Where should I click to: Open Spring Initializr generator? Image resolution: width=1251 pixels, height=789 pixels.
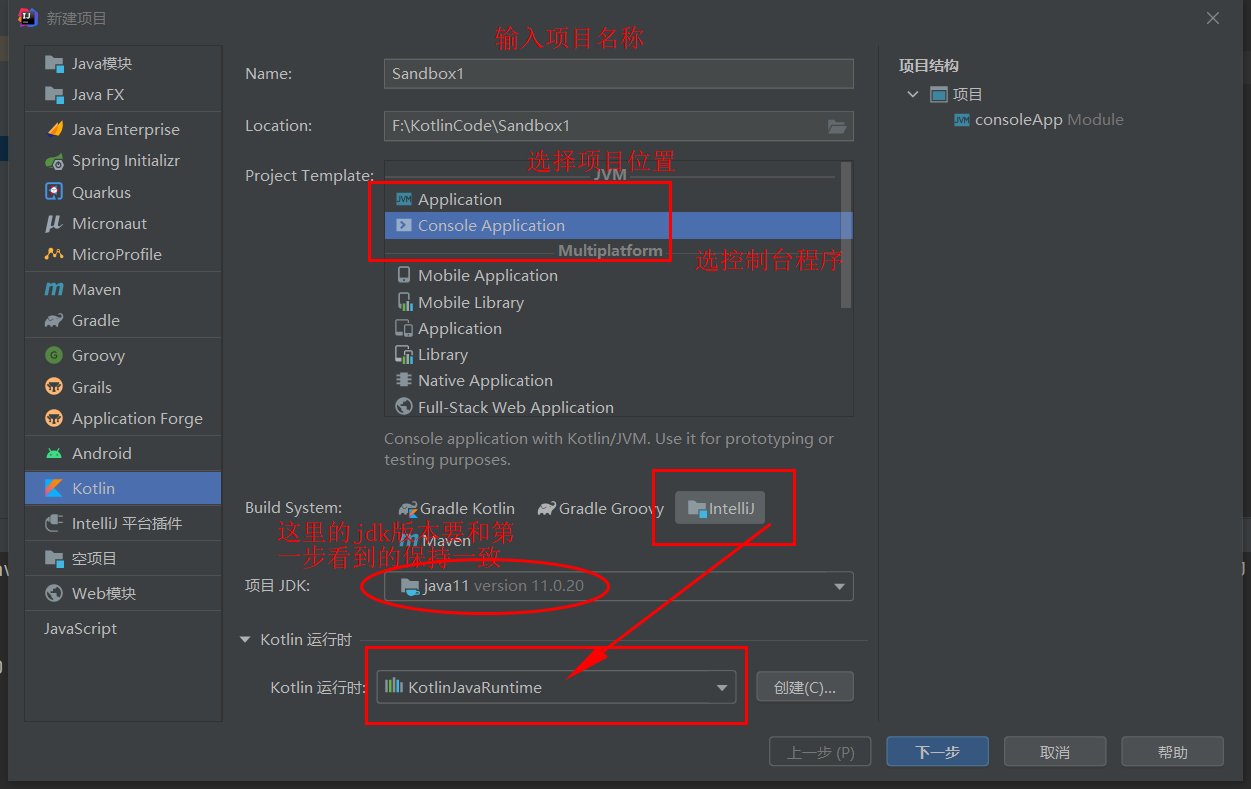click(123, 160)
